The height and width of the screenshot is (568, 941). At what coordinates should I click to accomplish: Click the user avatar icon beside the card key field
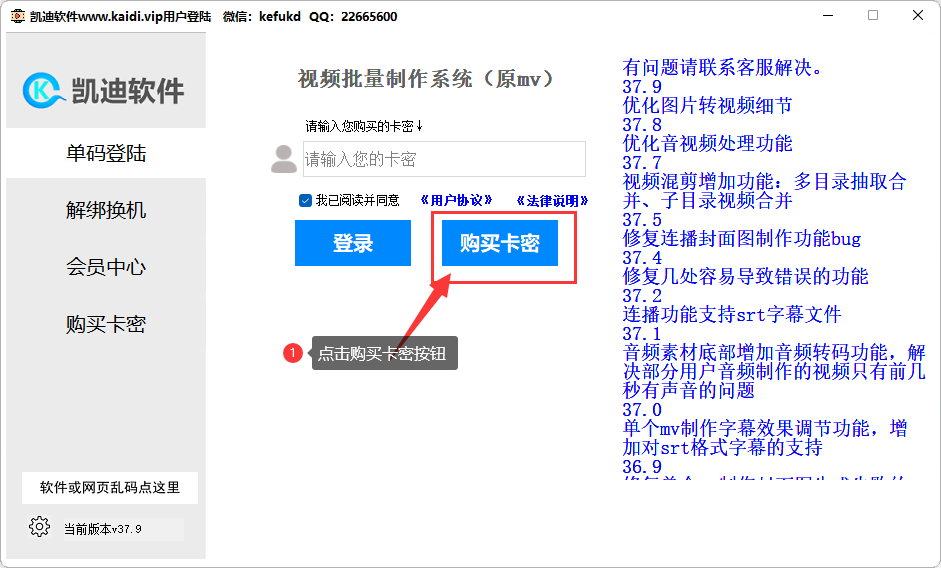[283, 159]
